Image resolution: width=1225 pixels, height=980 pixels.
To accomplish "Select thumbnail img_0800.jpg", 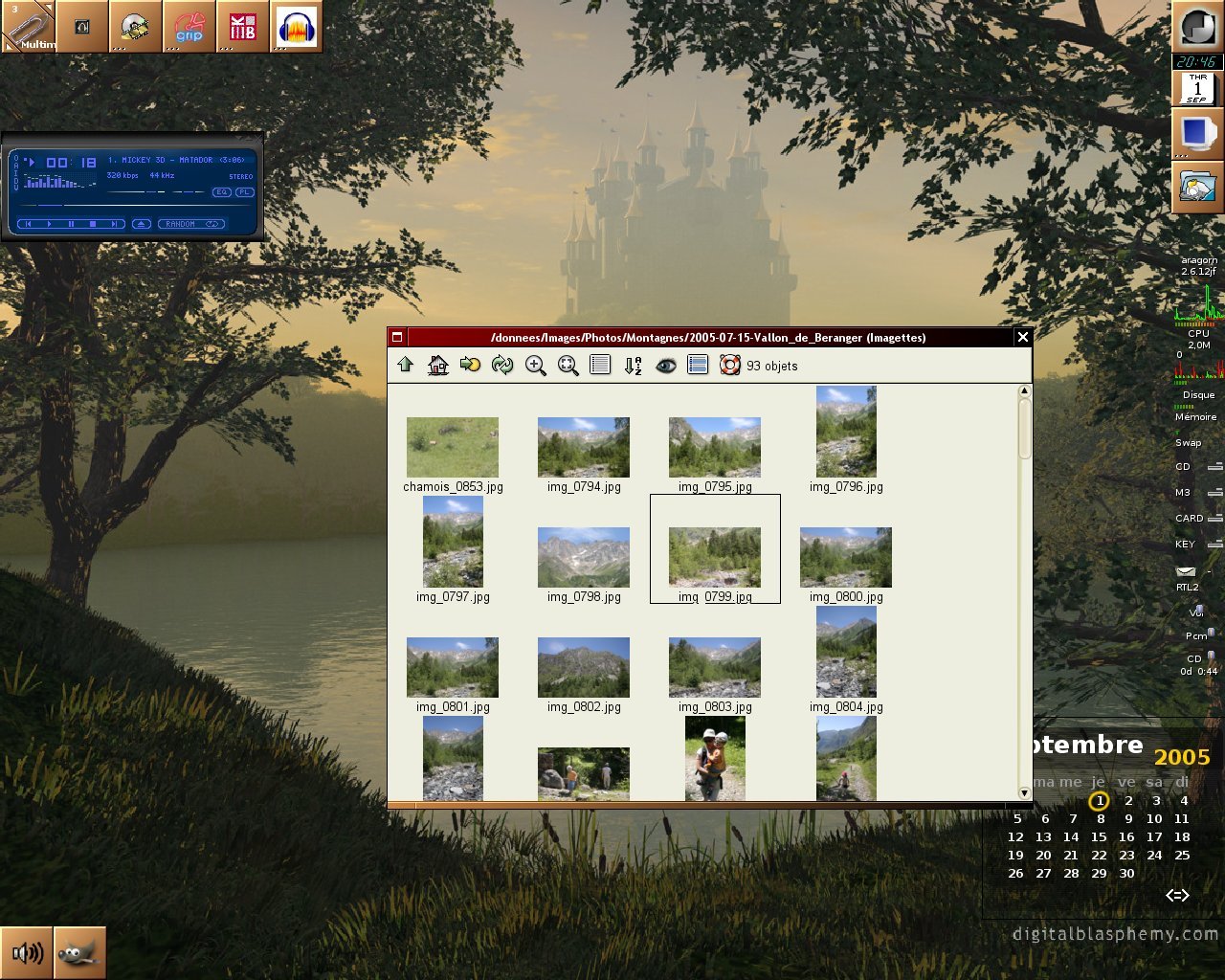I will tap(846, 557).
